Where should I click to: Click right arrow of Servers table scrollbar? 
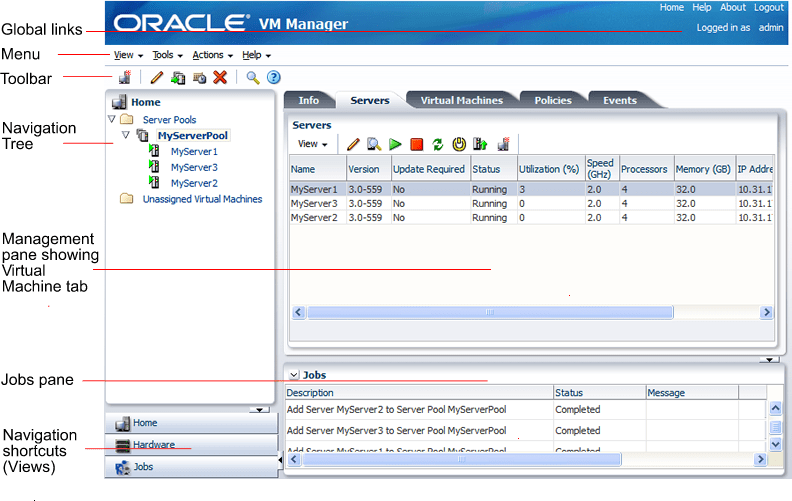point(766,312)
